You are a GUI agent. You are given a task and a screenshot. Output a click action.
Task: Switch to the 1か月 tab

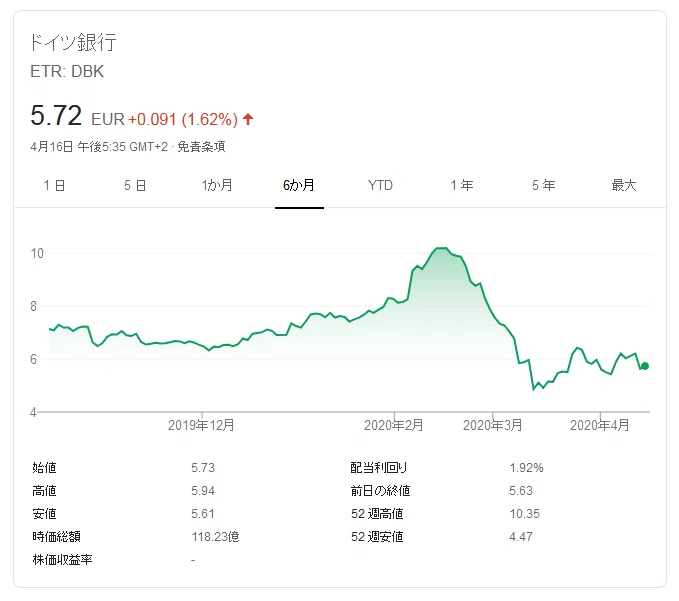pyautogui.click(x=217, y=185)
